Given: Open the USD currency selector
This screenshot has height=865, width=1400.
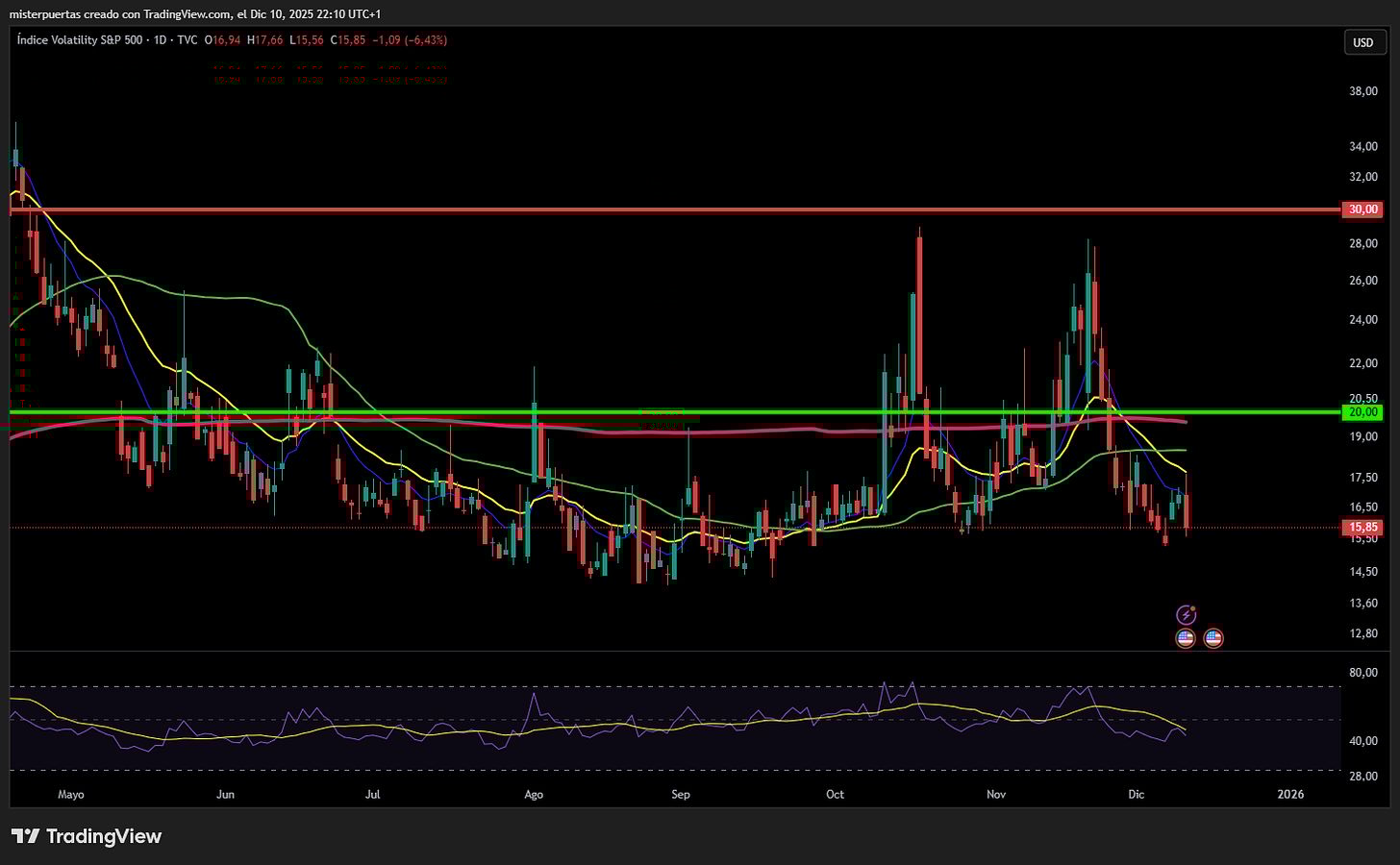Looking at the screenshot, I should tap(1363, 42).
